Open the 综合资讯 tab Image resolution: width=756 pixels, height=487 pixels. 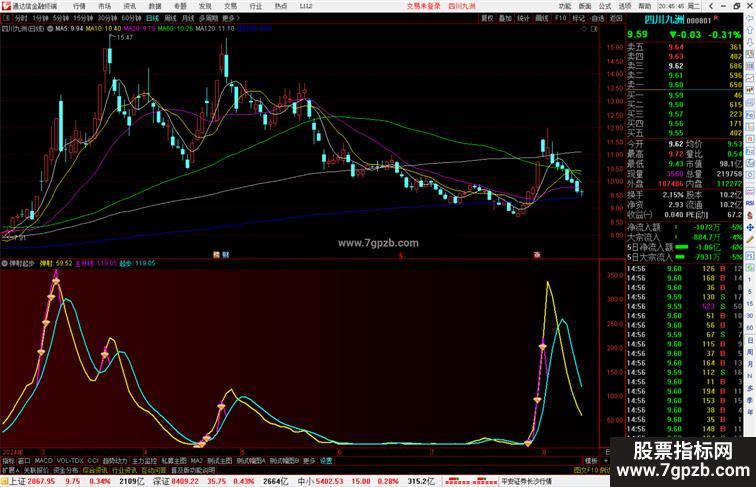[x=95, y=470]
